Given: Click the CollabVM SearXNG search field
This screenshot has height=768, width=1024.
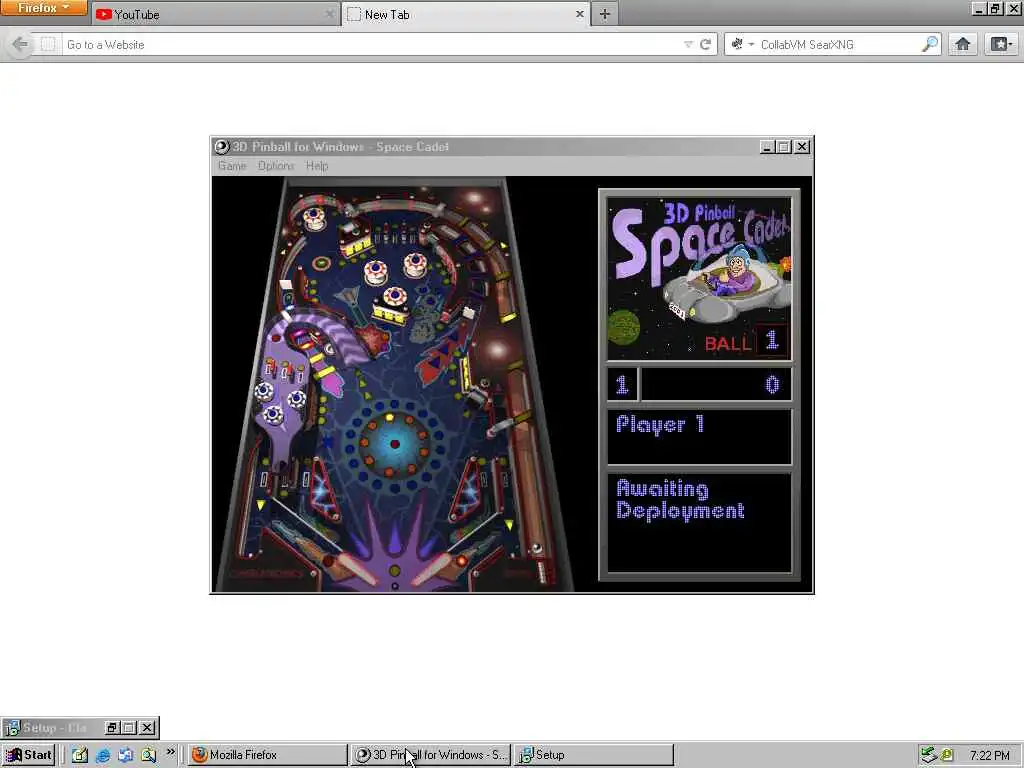Looking at the screenshot, I should coord(839,44).
